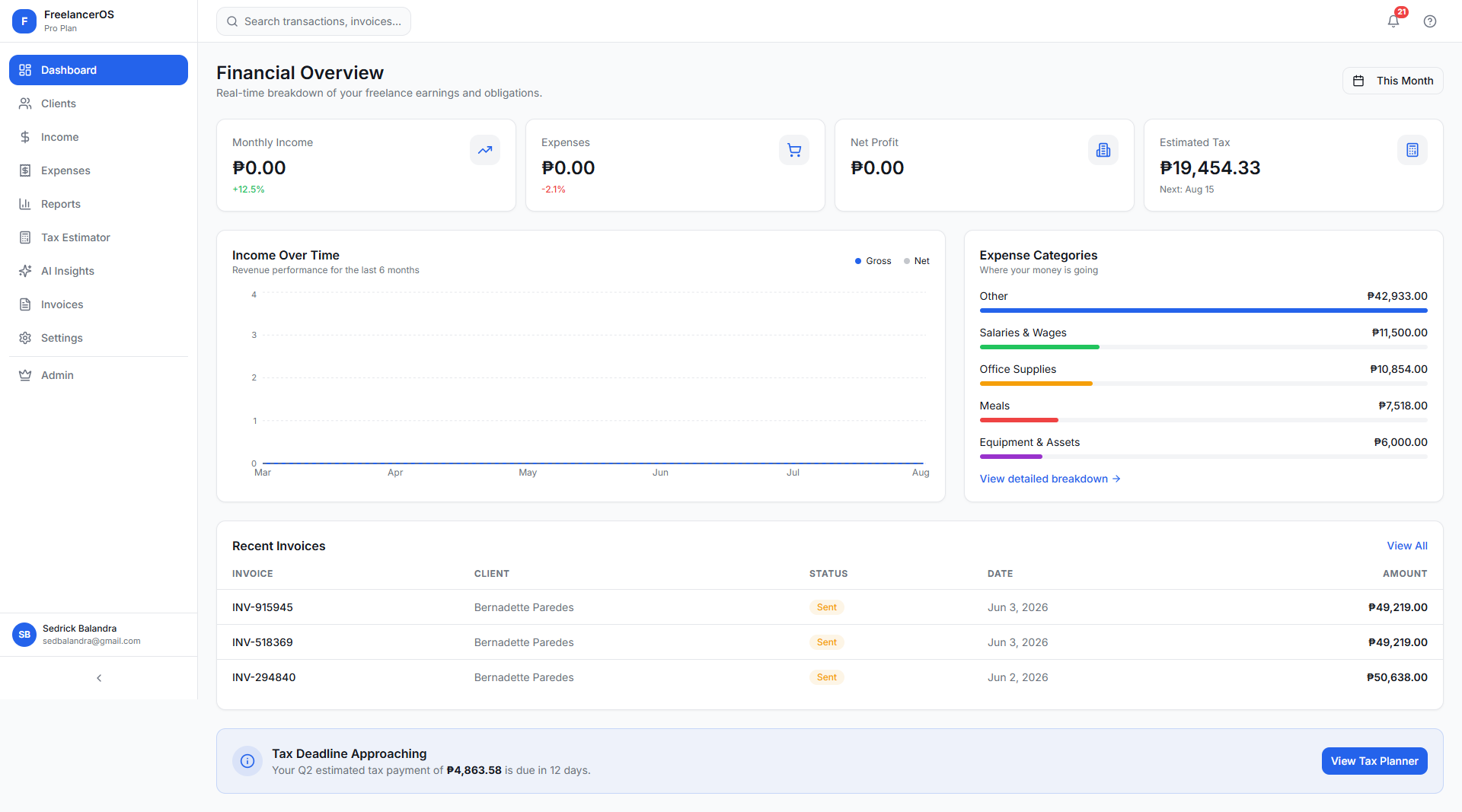
Task: Click the Office Supplies orange bar
Action: click(1036, 384)
